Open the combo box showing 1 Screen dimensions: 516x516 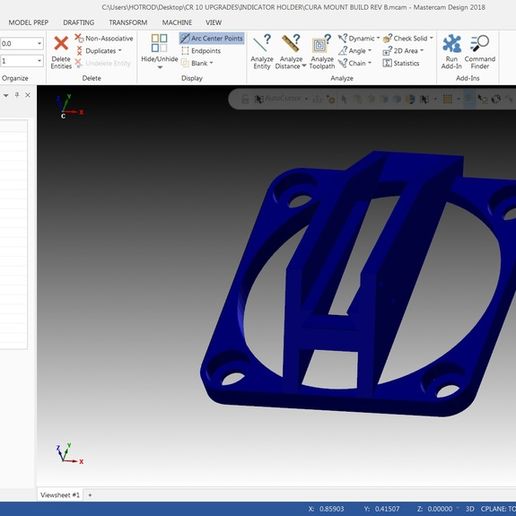tap(21, 61)
